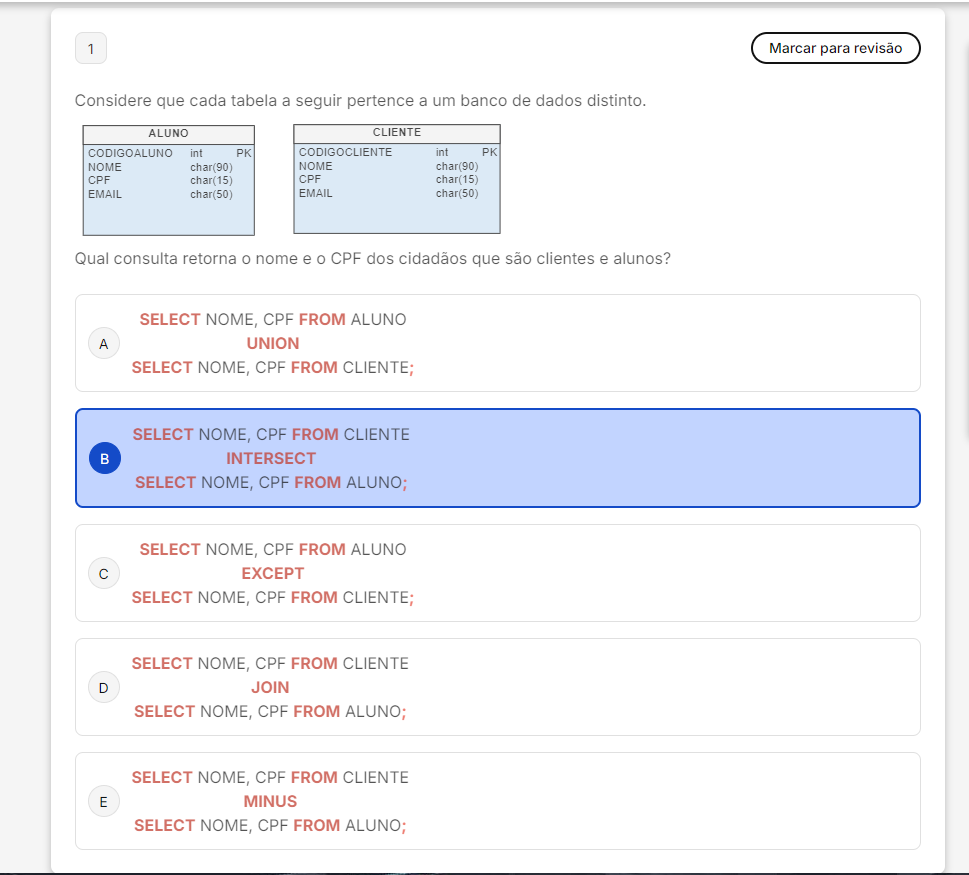Click the CODIGOCLIENTE field in CLIENTE table

tap(345, 153)
